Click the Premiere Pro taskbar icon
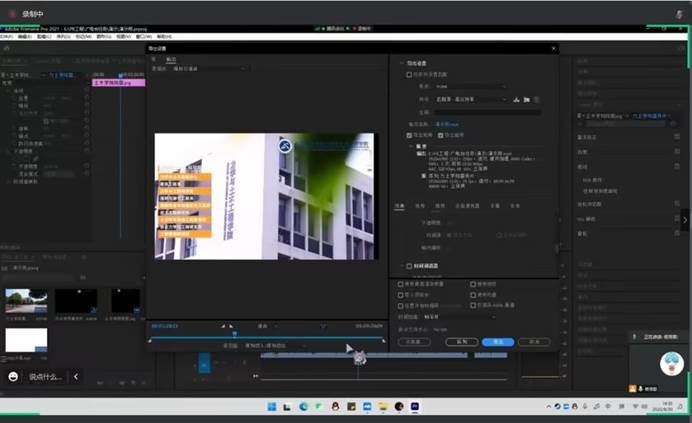This screenshot has height=423, width=692. click(415, 407)
